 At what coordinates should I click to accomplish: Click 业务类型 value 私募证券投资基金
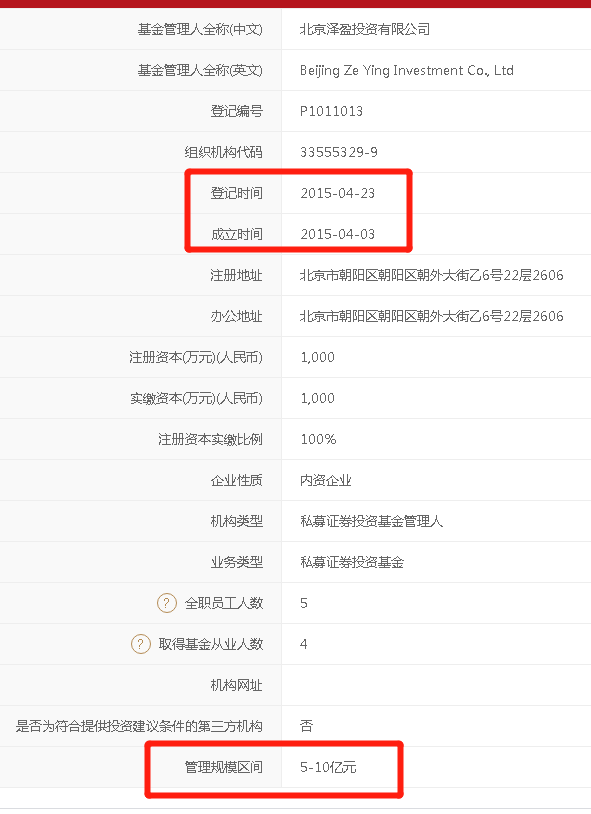pyautogui.click(x=352, y=562)
